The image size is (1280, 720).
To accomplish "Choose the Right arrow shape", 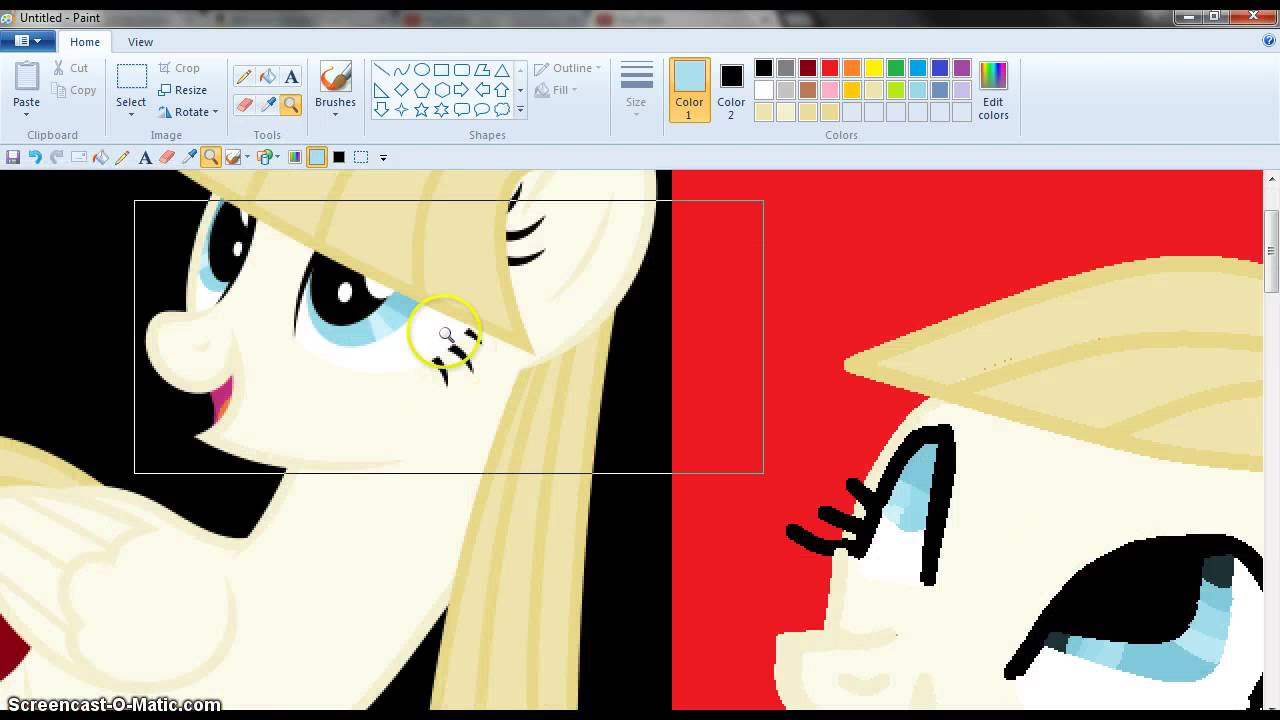I will [x=462, y=90].
